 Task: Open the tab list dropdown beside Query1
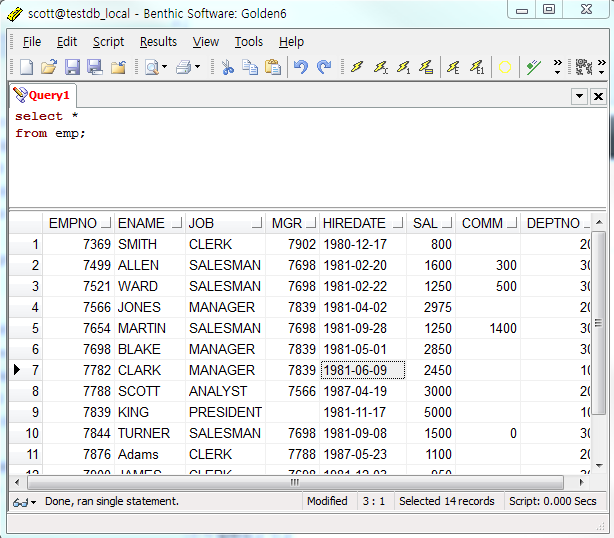click(578, 96)
